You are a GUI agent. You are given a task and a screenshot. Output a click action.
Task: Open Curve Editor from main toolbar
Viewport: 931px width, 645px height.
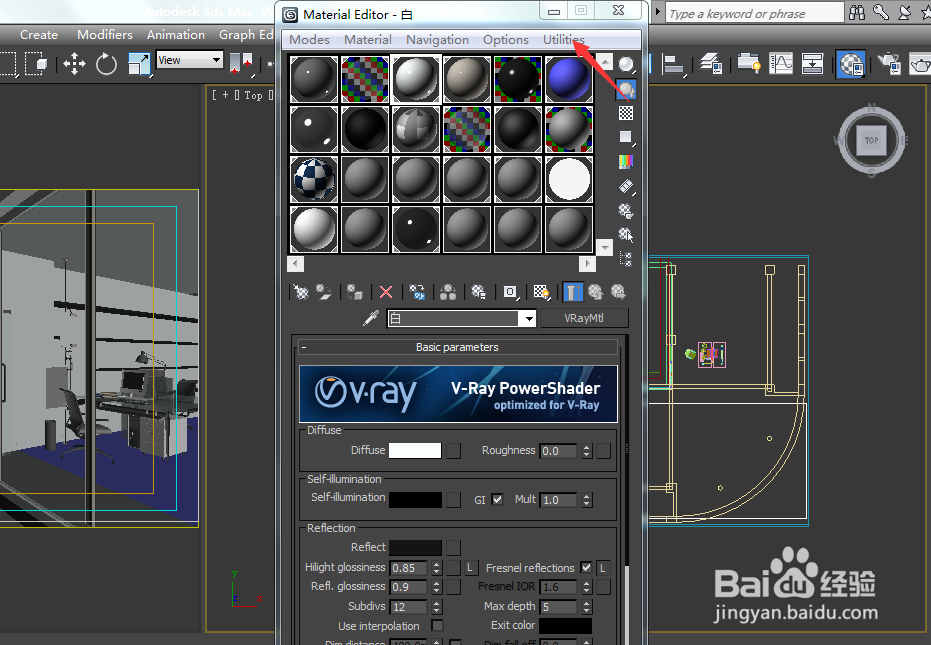781,63
